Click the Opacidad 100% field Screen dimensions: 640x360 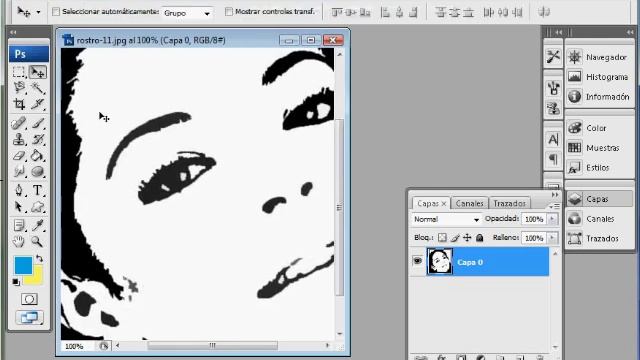click(x=534, y=219)
